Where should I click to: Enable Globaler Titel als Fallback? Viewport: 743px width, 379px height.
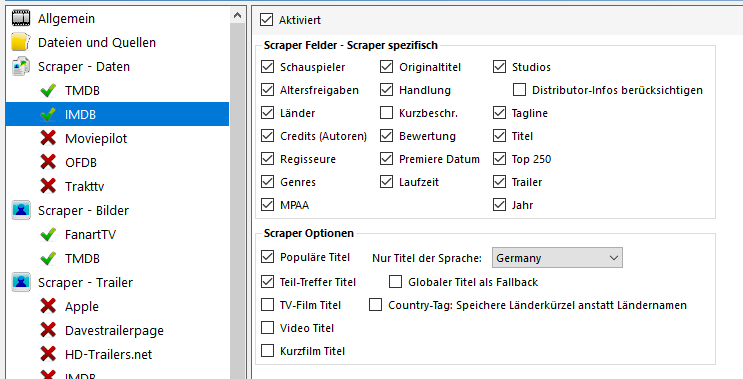click(396, 282)
